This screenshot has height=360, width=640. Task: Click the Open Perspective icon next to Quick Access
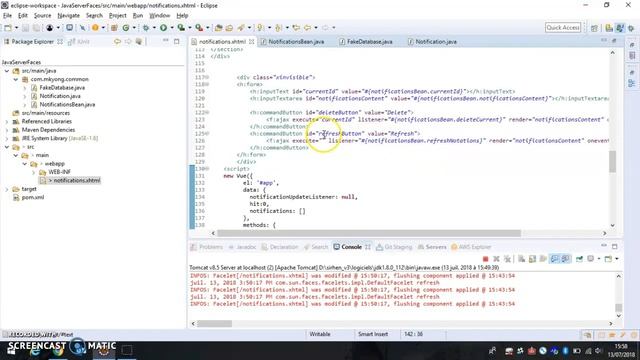point(594,28)
